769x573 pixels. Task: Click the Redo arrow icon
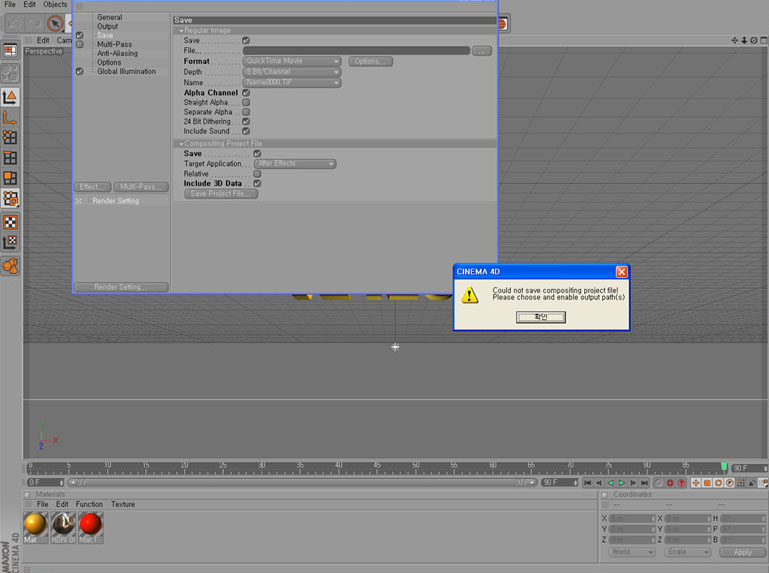tap(34, 23)
